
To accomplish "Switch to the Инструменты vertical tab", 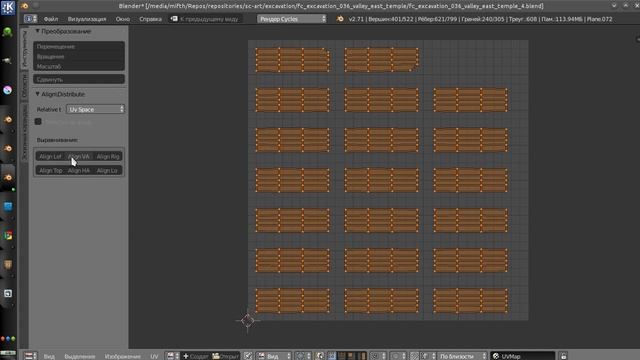I will click(24, 49).
